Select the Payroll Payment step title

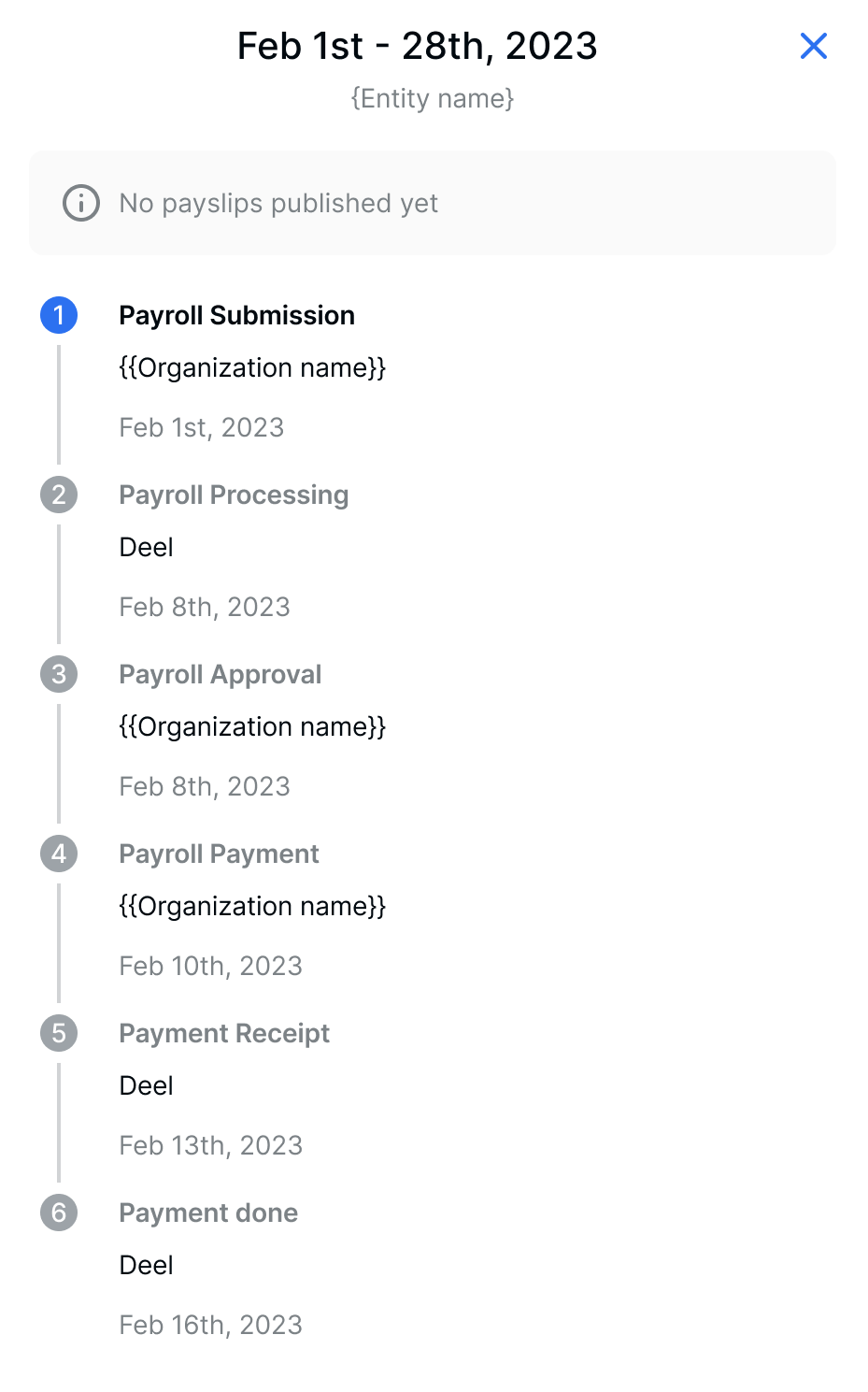pos(219,854)
